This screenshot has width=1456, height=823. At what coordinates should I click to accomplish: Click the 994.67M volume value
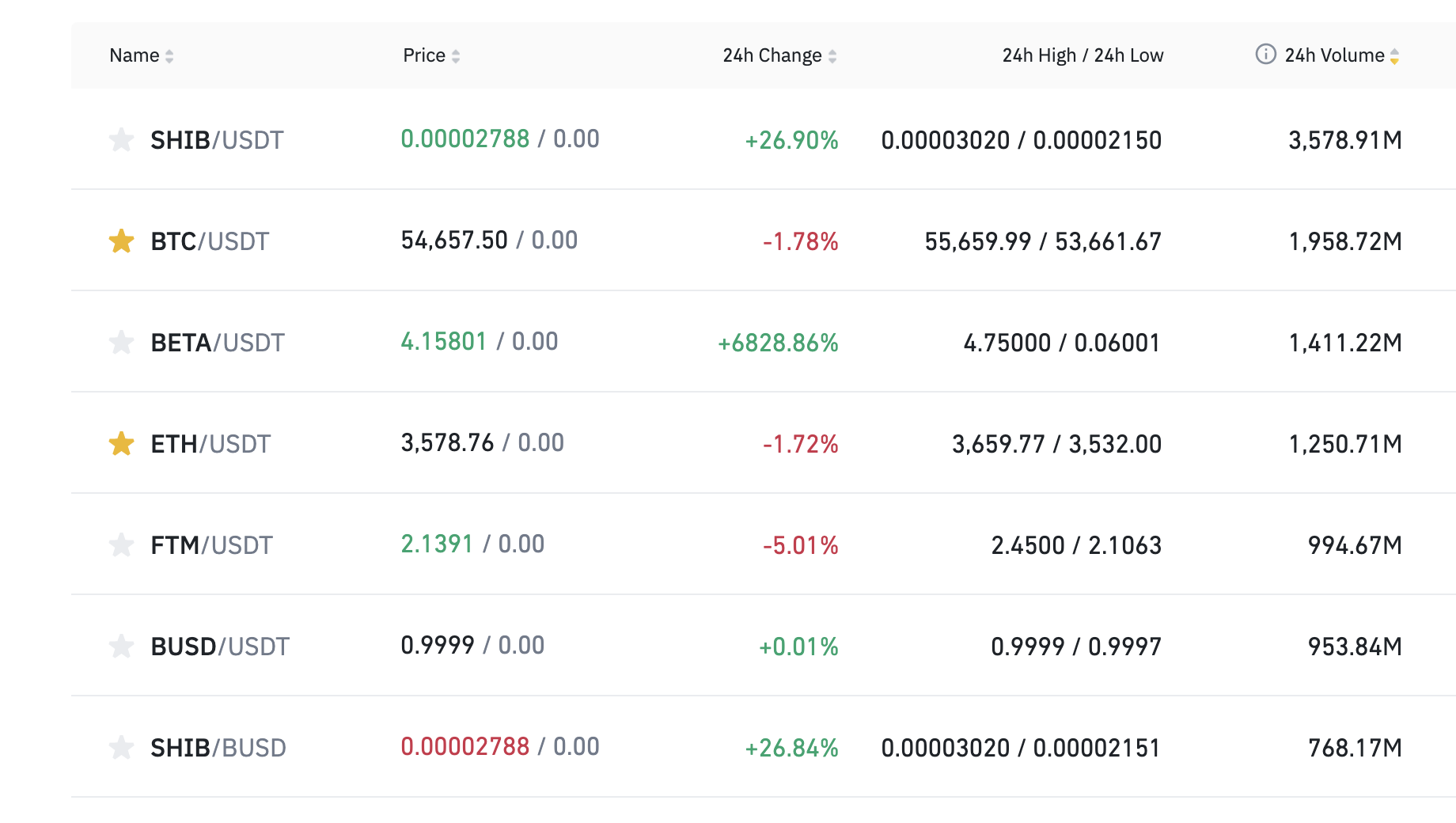point(1355,545)
